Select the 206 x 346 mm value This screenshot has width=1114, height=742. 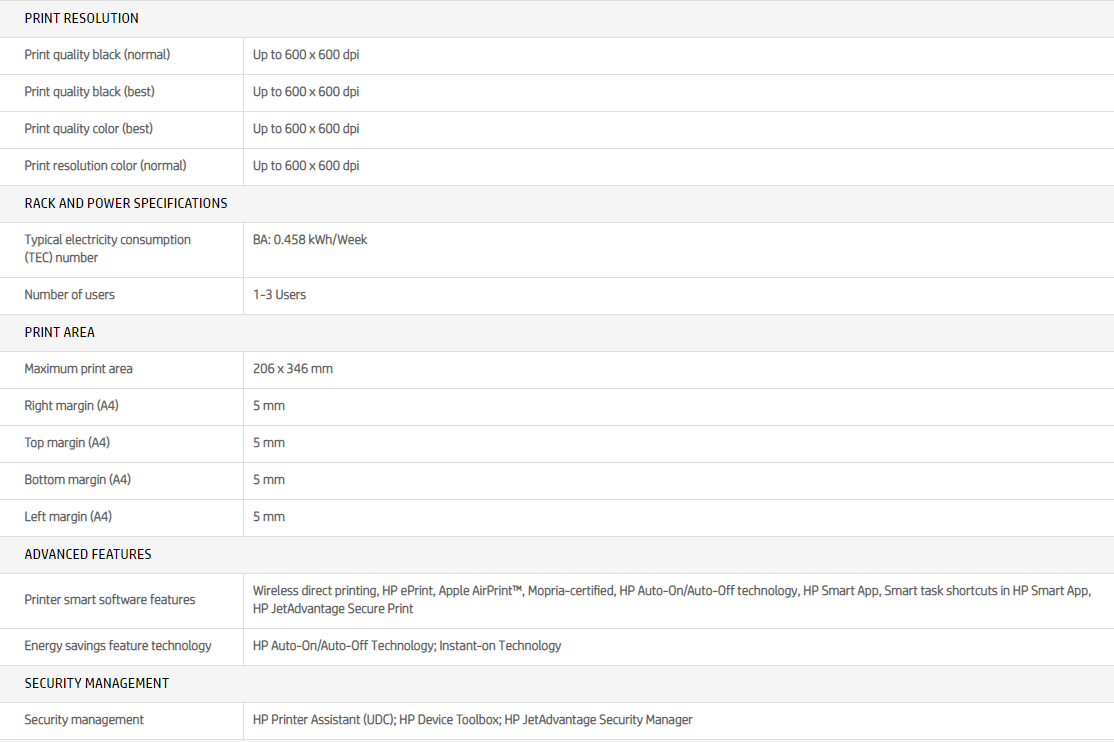(292, 369)
